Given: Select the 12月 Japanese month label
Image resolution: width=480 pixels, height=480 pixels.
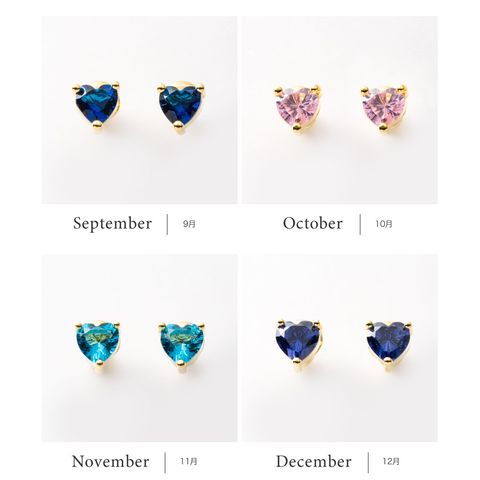Looking at the screenshot, I should pos(391,462).
